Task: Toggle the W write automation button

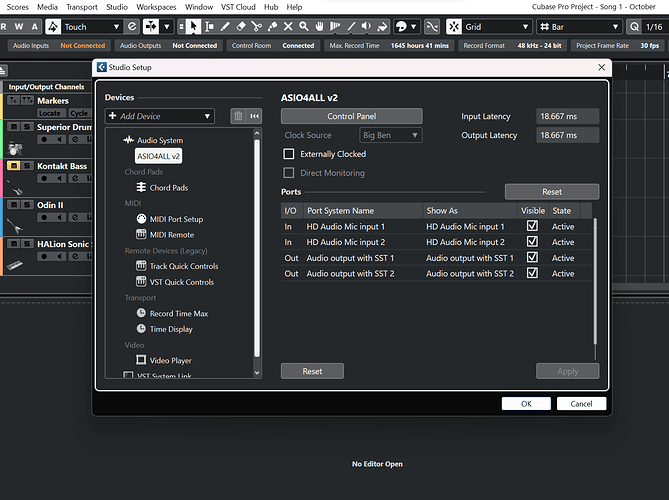Action: point(19,26)
